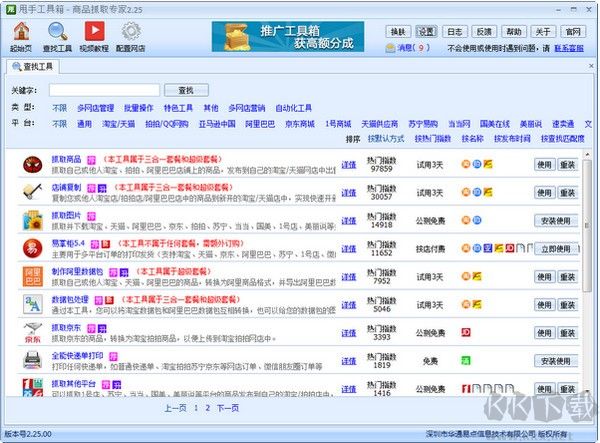Filter type by 批量操作
The height and width of the screenshot is (443, 600).
140,107
